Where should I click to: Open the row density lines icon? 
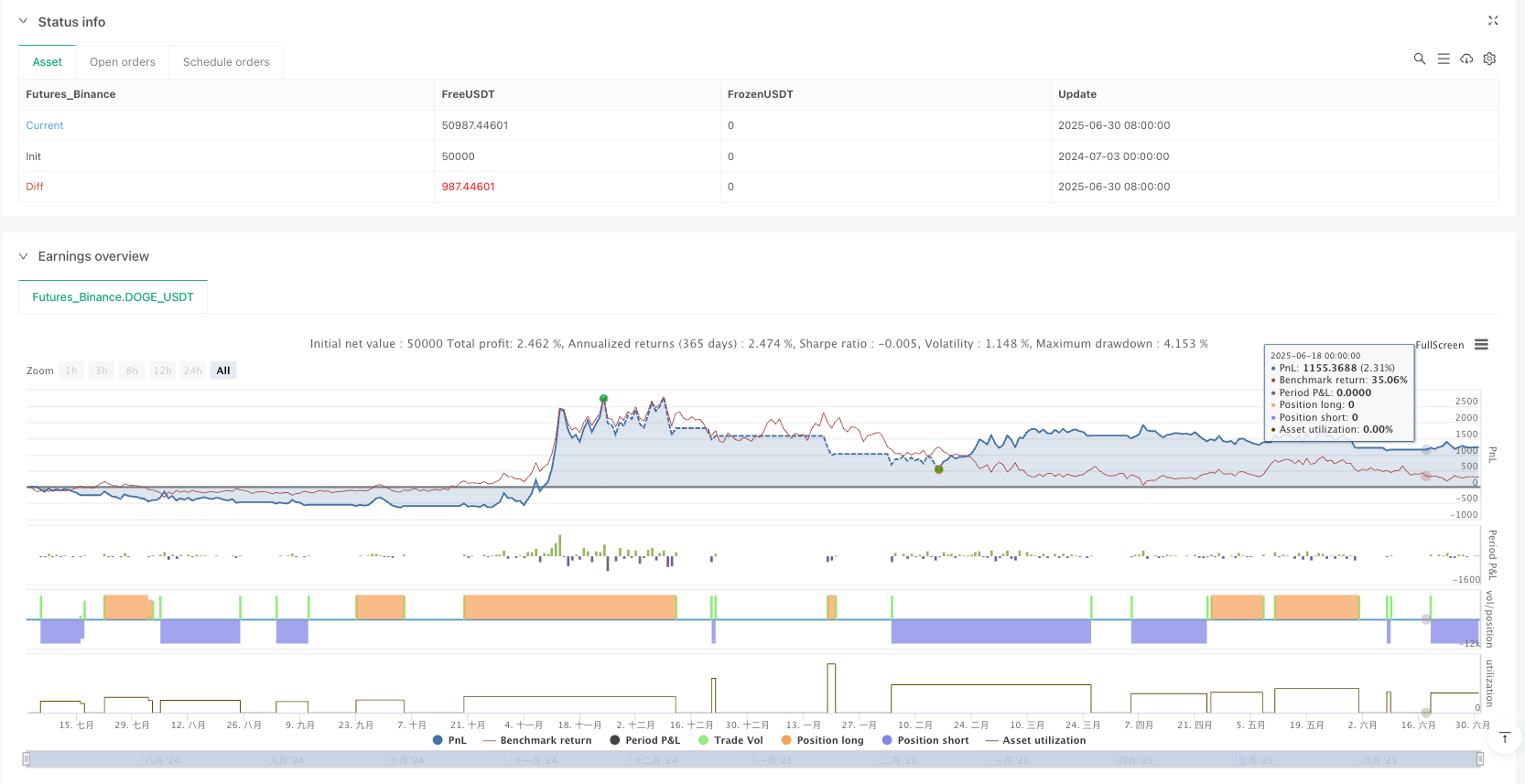1444,59
